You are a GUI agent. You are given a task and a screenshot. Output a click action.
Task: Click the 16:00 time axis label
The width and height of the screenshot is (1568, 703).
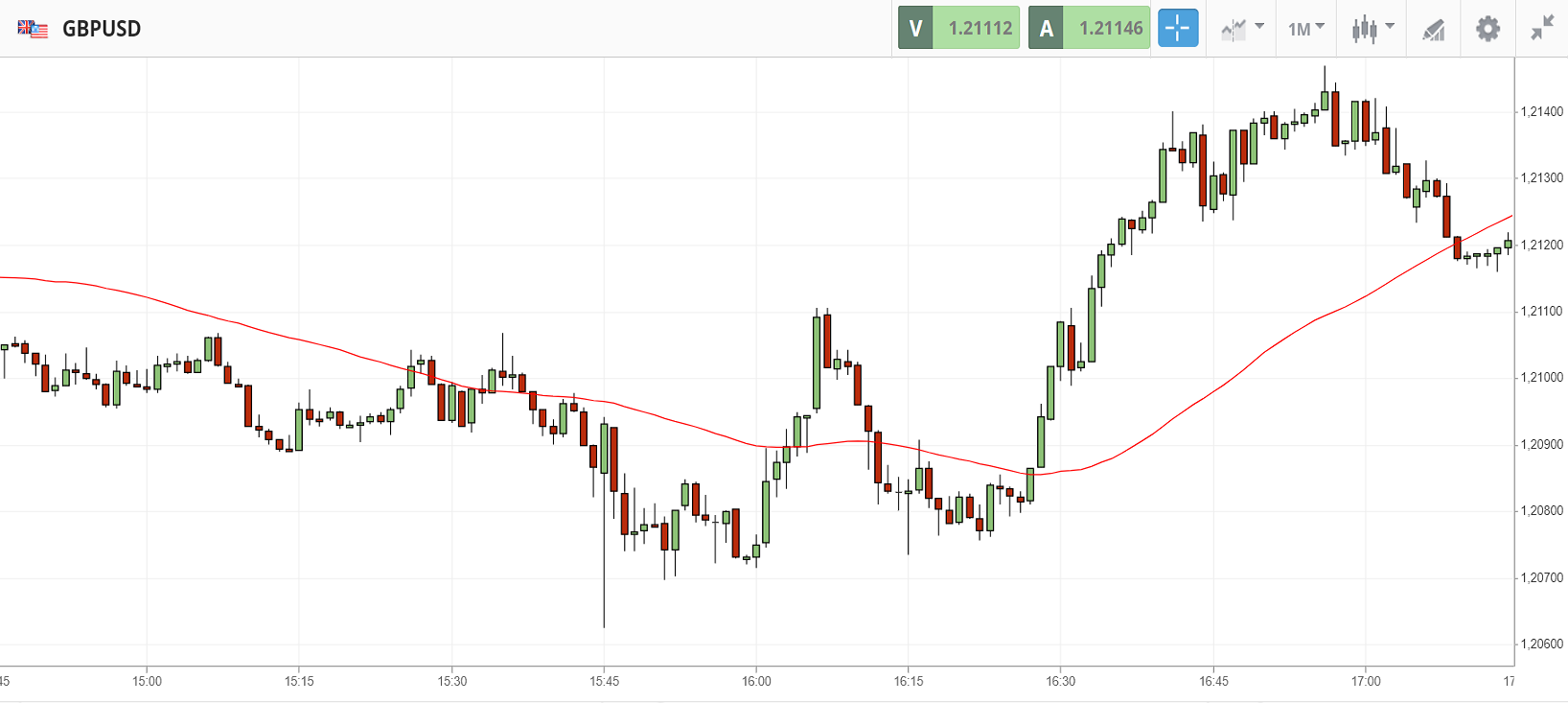pyautogui.click(x=756, y=681)
